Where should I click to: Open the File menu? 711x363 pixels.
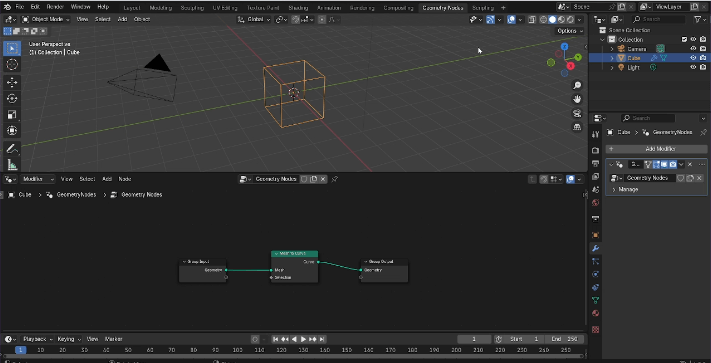(x=19, y=7)
